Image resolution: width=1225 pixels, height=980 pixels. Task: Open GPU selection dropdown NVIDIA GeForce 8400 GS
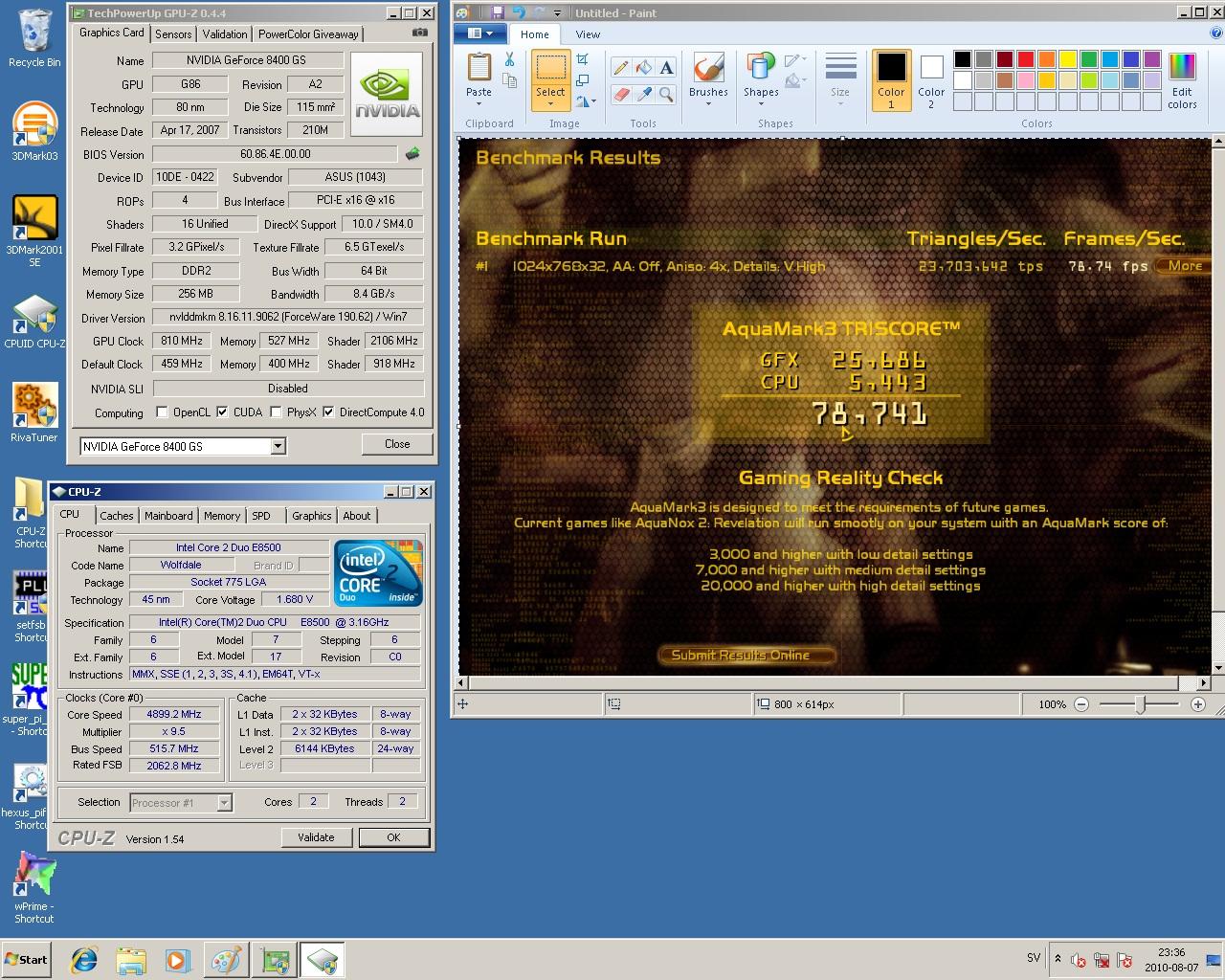tap(278, 446)
